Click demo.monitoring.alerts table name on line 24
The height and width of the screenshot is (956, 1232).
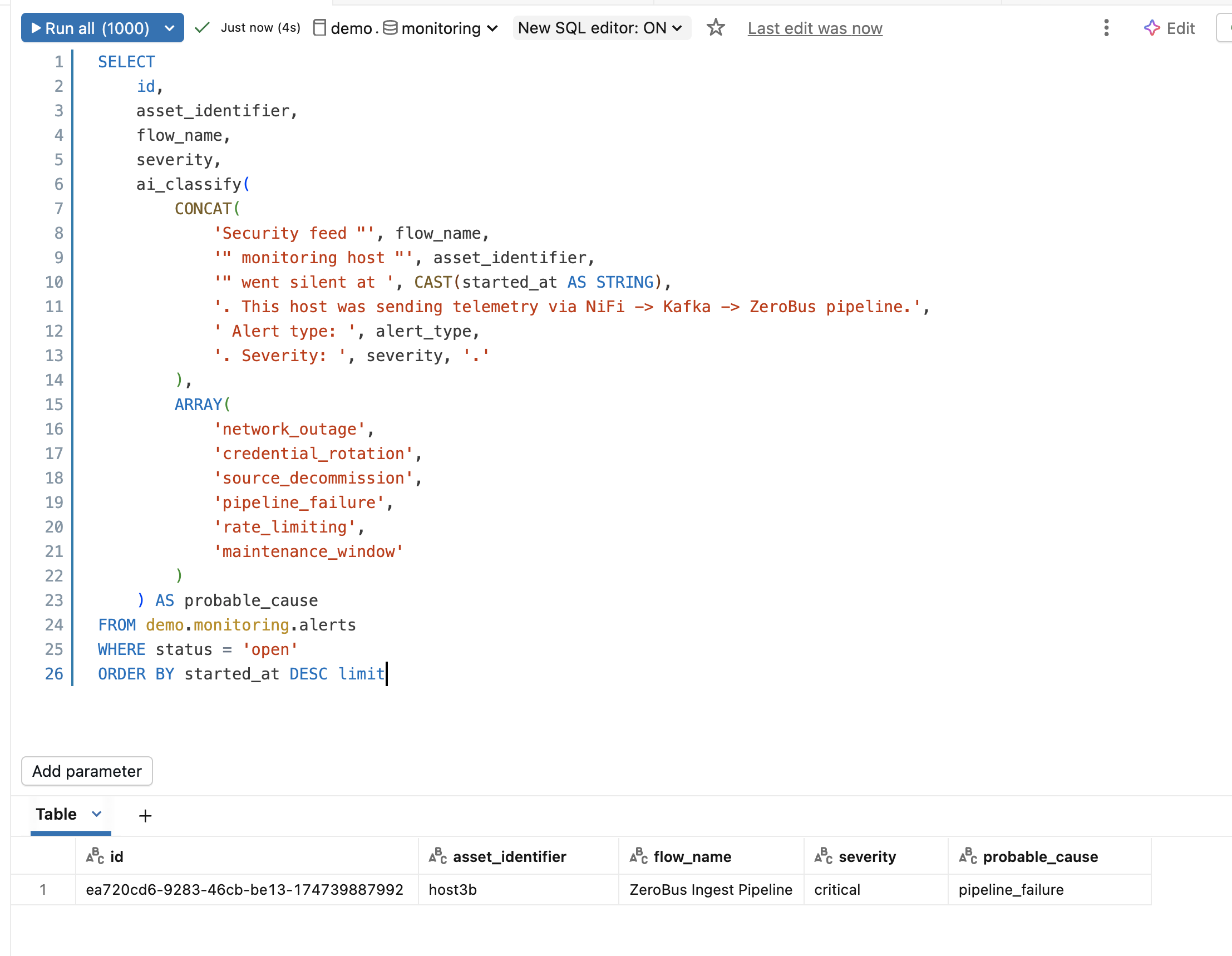point(251,625)
